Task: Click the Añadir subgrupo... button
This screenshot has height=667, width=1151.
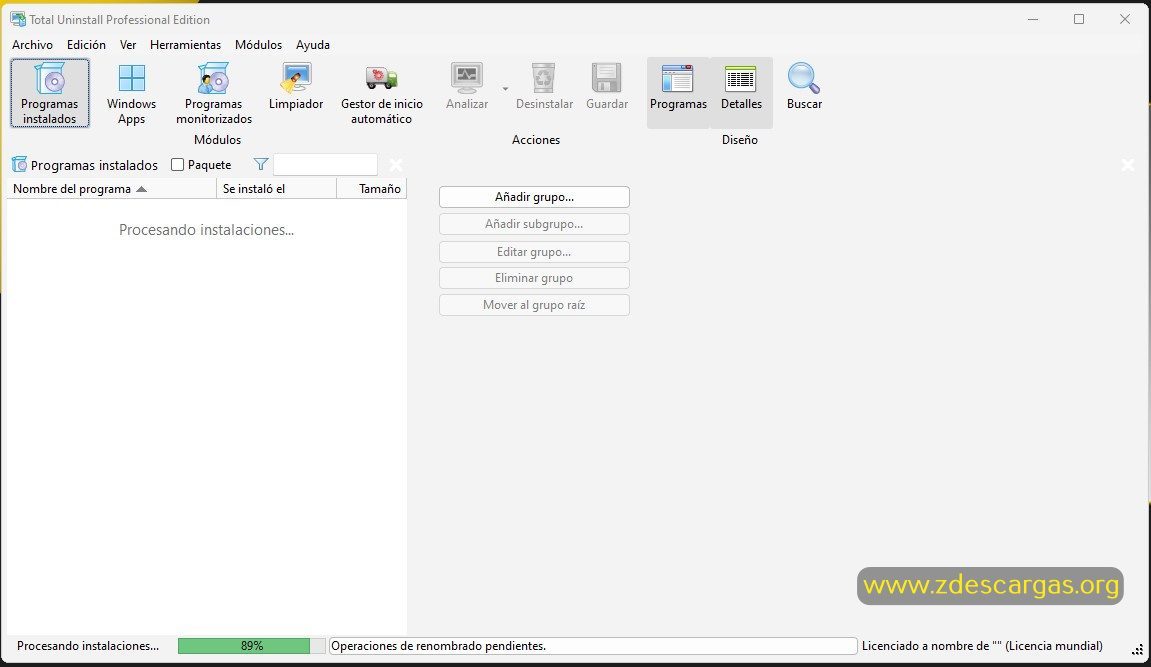Action: tap(534, 224)
